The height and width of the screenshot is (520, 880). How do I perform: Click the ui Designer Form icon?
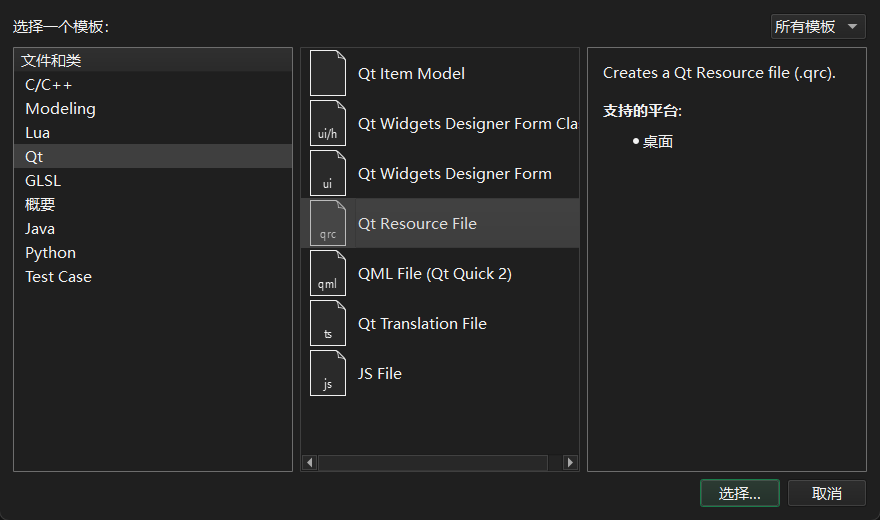click(328, 173)
